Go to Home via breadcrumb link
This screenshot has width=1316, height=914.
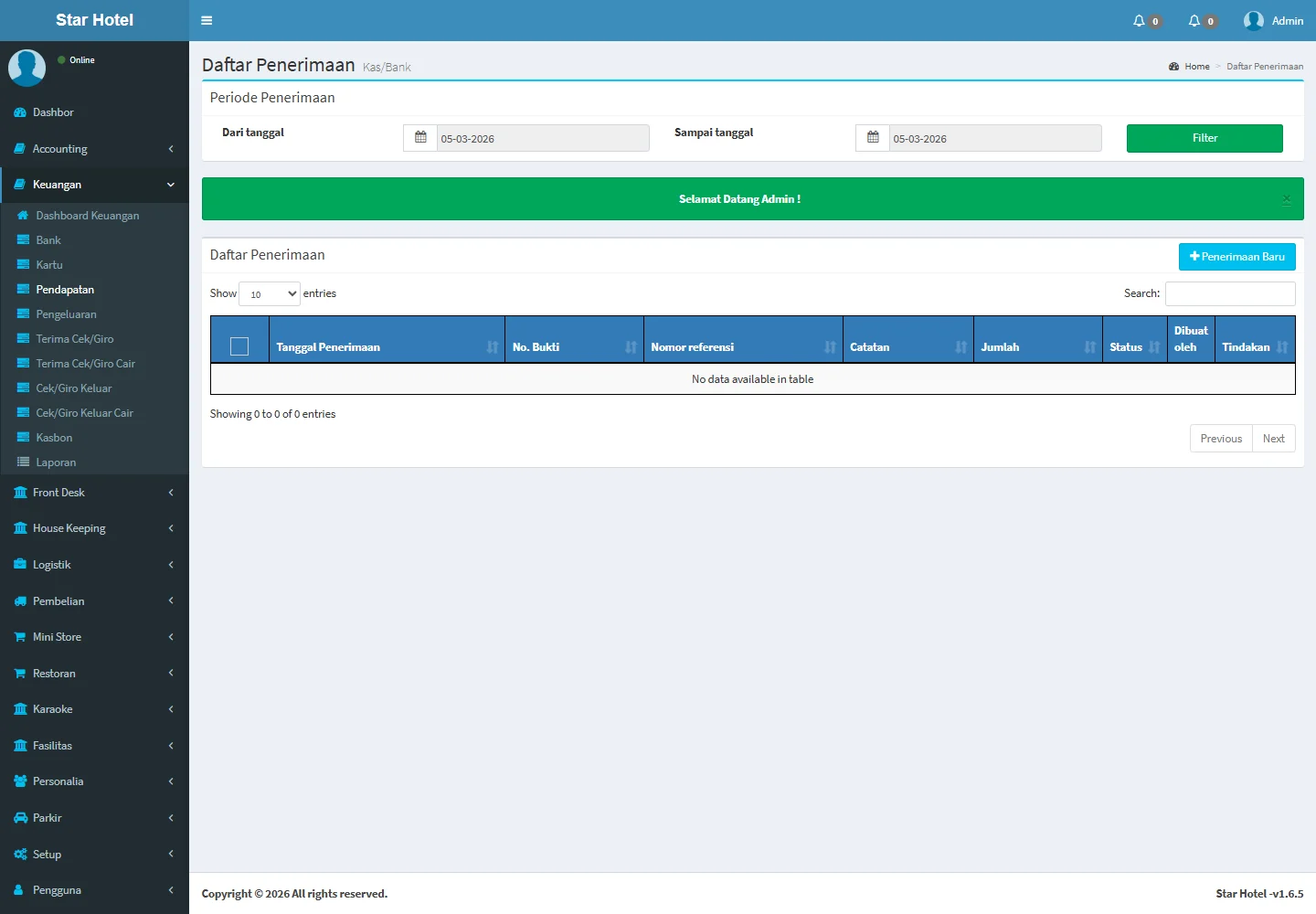pyautogui.click(x=1196, y=67)
